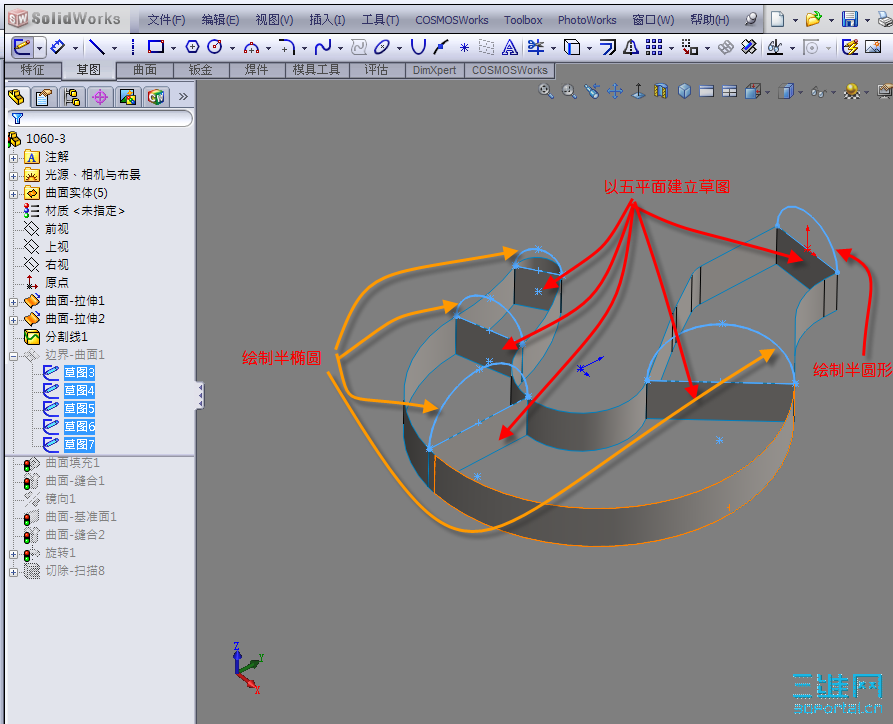Click the Sketch Picture icon
This screenshot has width=893, height=724.
pyautogui.click(x=873, y=47)
